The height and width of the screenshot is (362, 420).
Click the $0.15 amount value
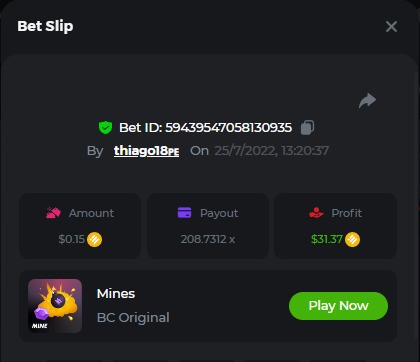coord(72,239)
